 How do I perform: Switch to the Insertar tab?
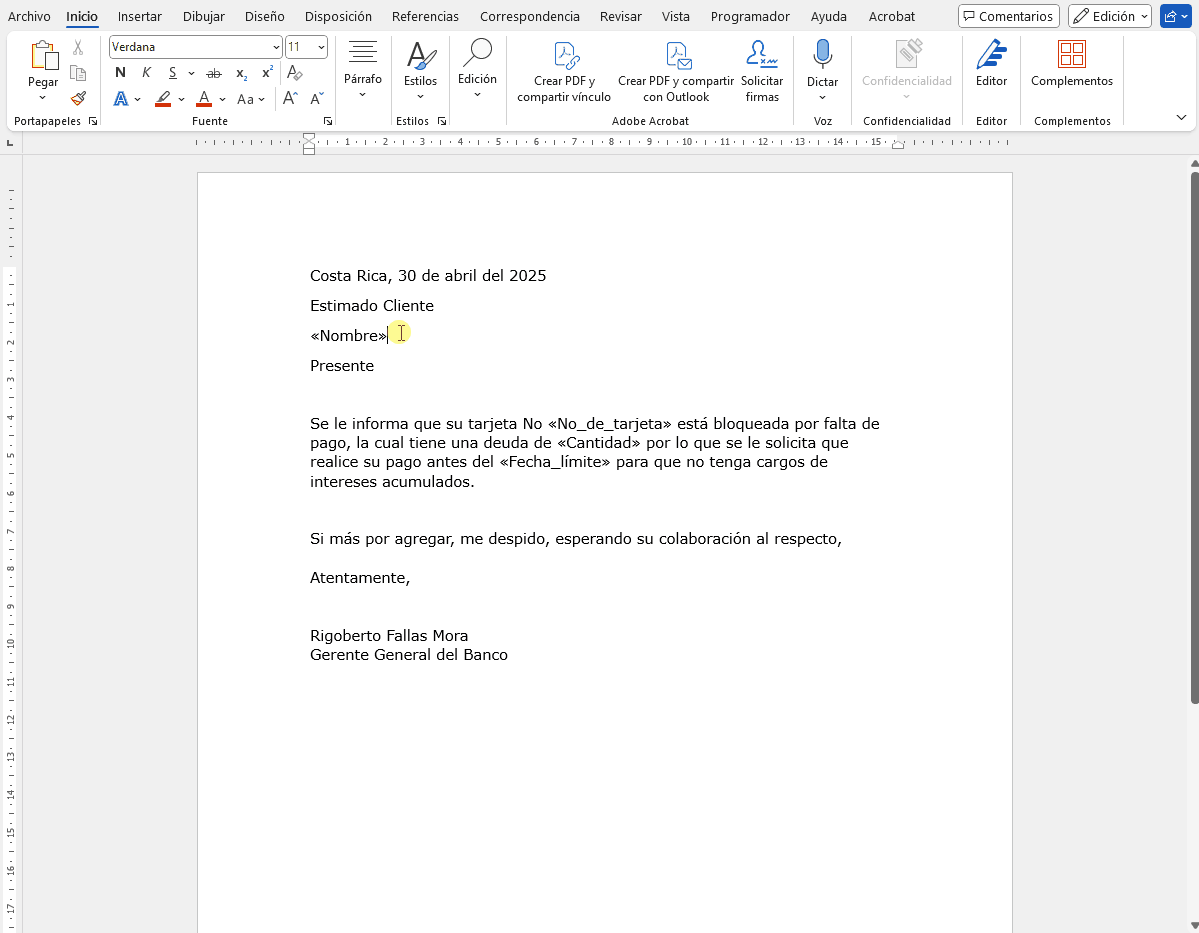[139, 16]
